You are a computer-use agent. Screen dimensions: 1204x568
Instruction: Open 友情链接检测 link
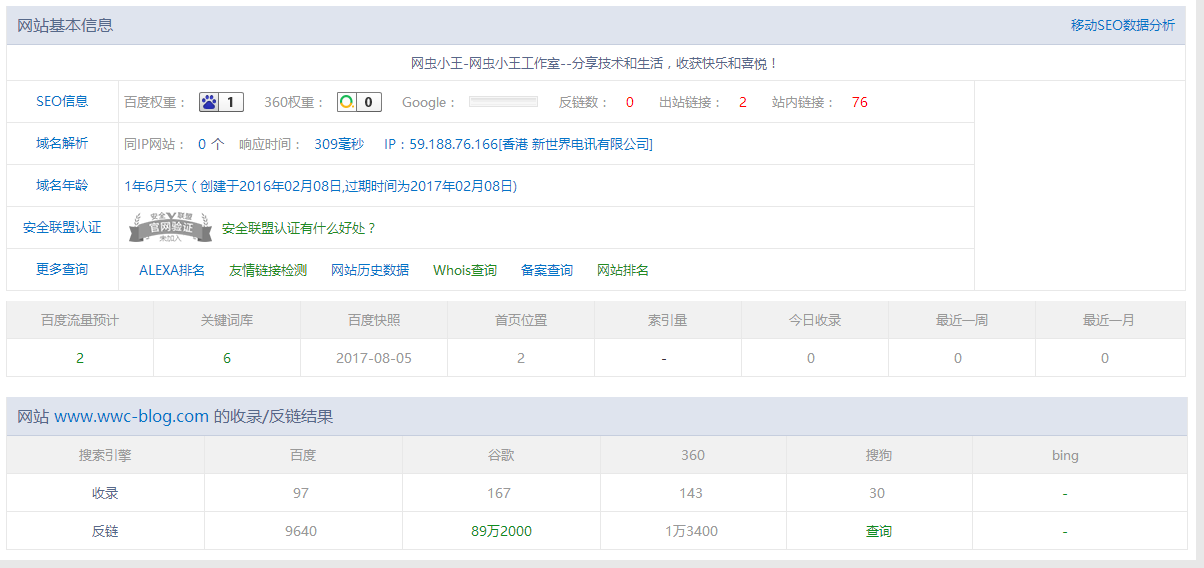268,270
